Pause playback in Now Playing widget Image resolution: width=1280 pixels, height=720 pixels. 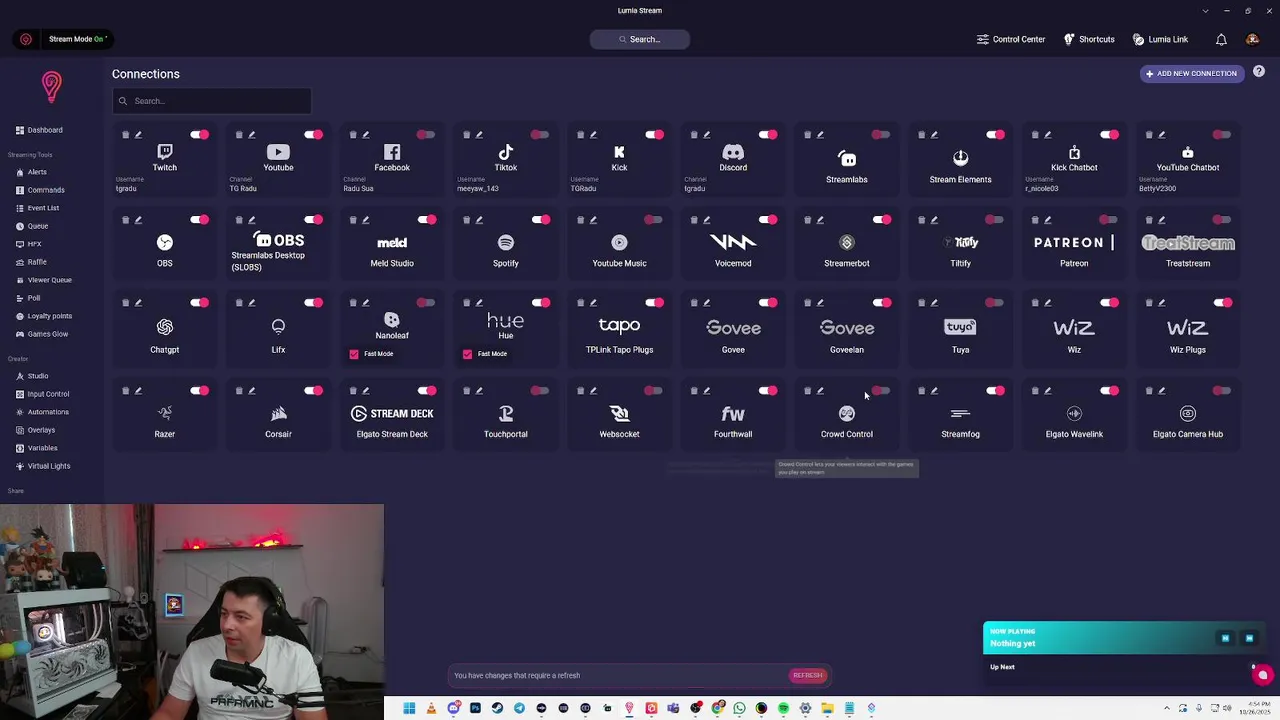click(1225, 638)
